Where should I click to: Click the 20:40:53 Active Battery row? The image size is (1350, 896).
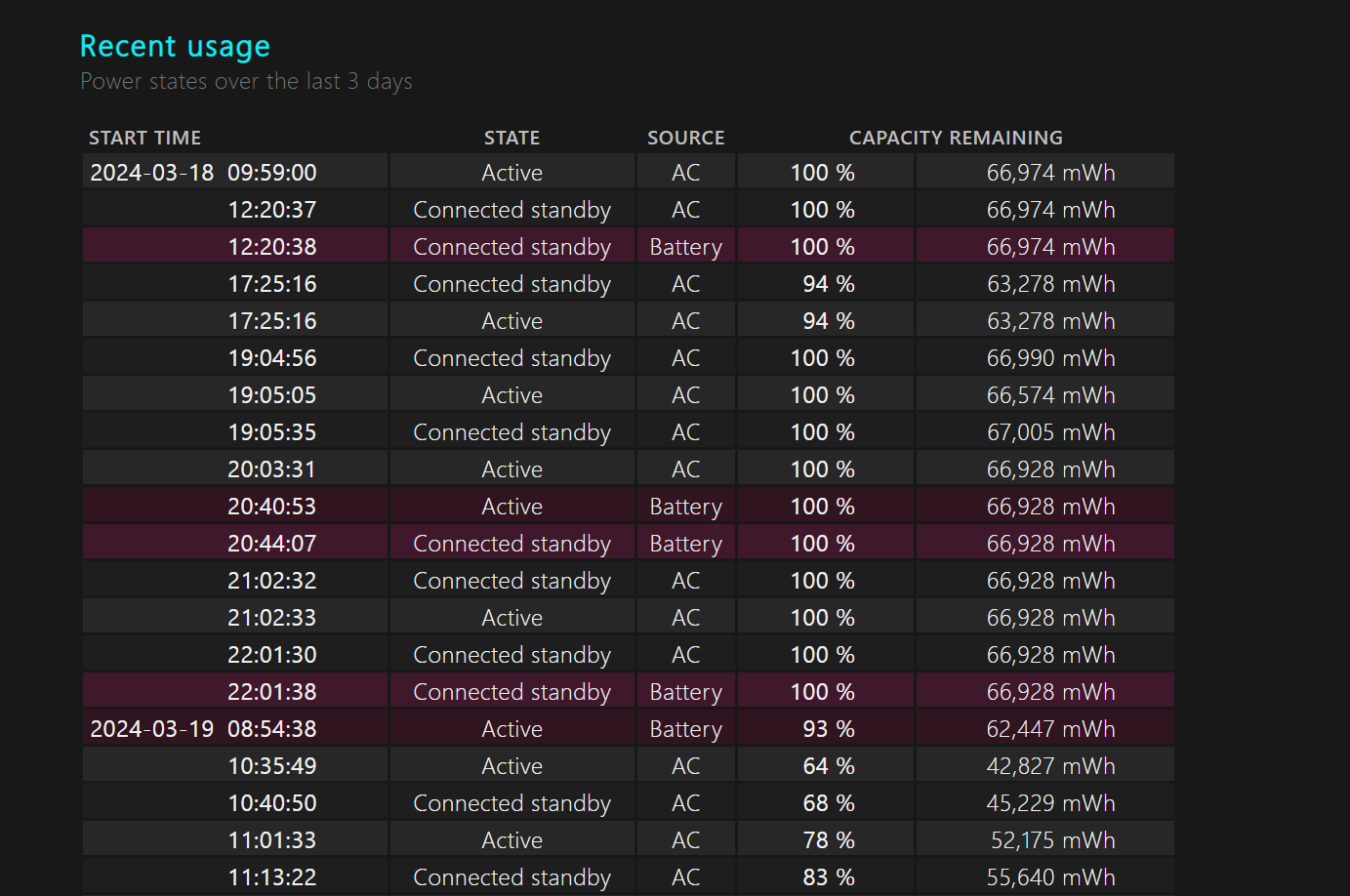click(629, 507)
